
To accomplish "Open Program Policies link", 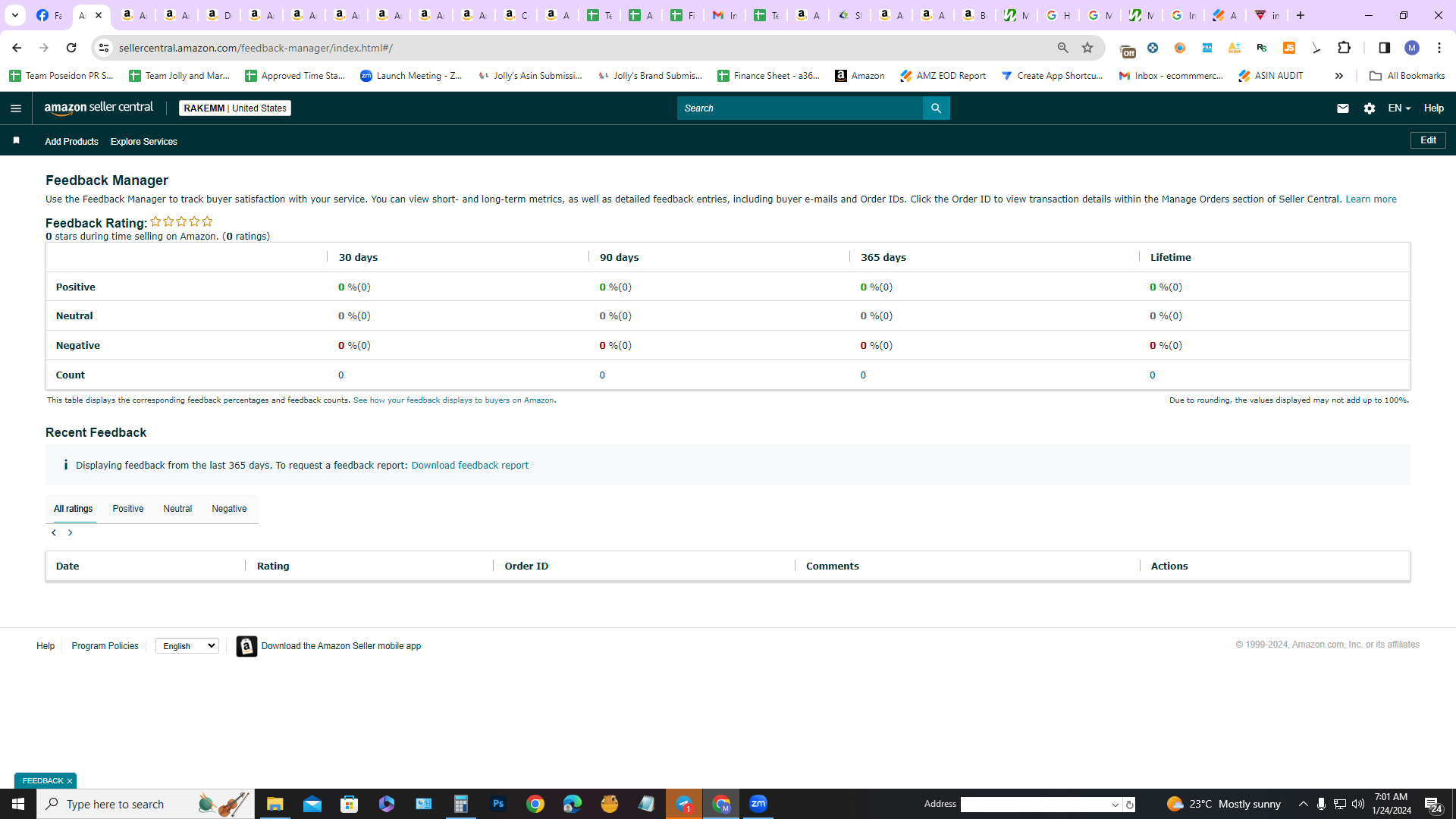I will click(105, 646).
